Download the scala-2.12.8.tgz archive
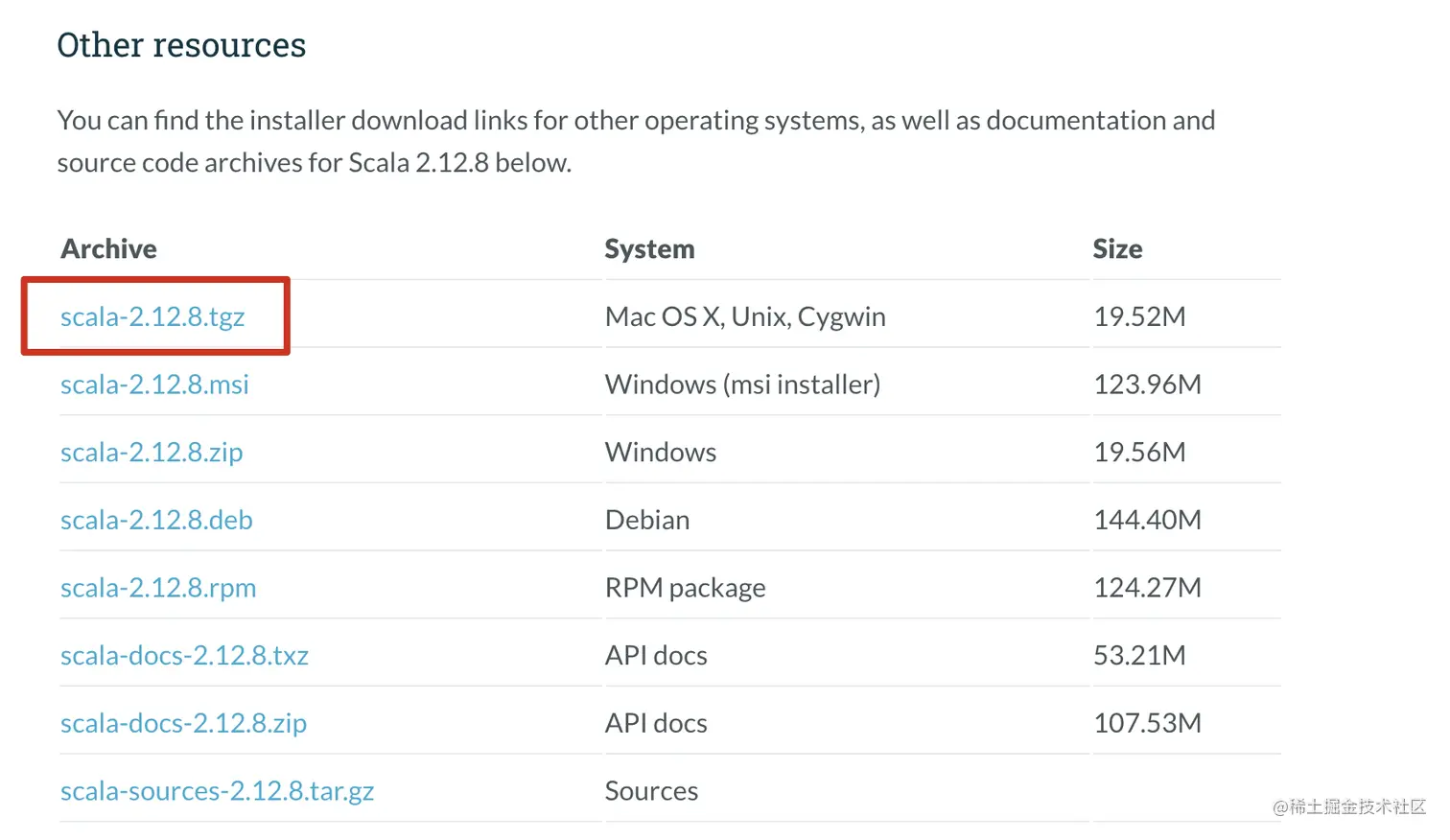 [152, 317]
